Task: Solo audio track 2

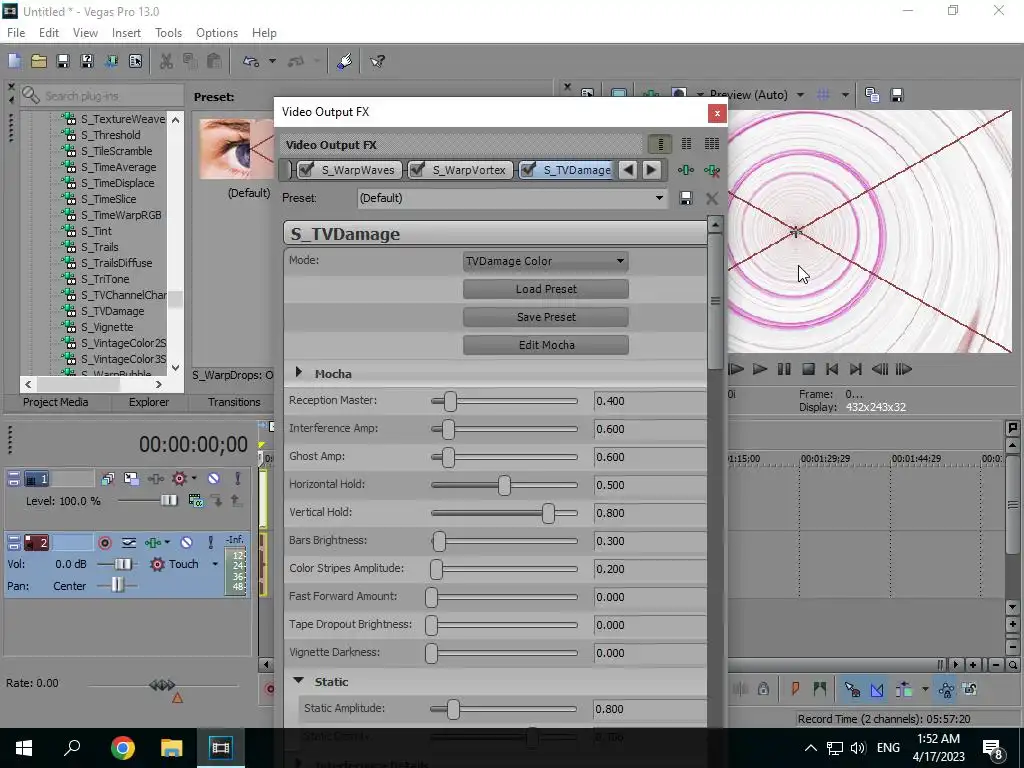Action: 210,543
